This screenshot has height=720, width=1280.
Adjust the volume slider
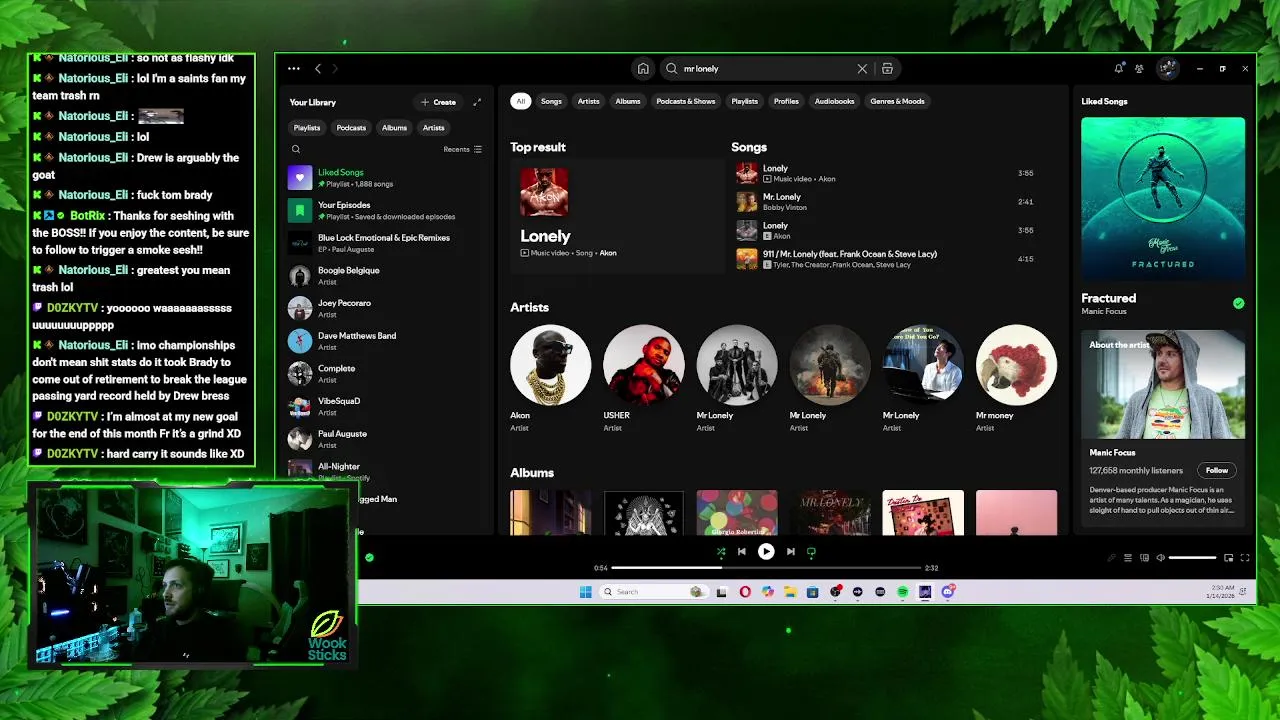coord(1192,558)
